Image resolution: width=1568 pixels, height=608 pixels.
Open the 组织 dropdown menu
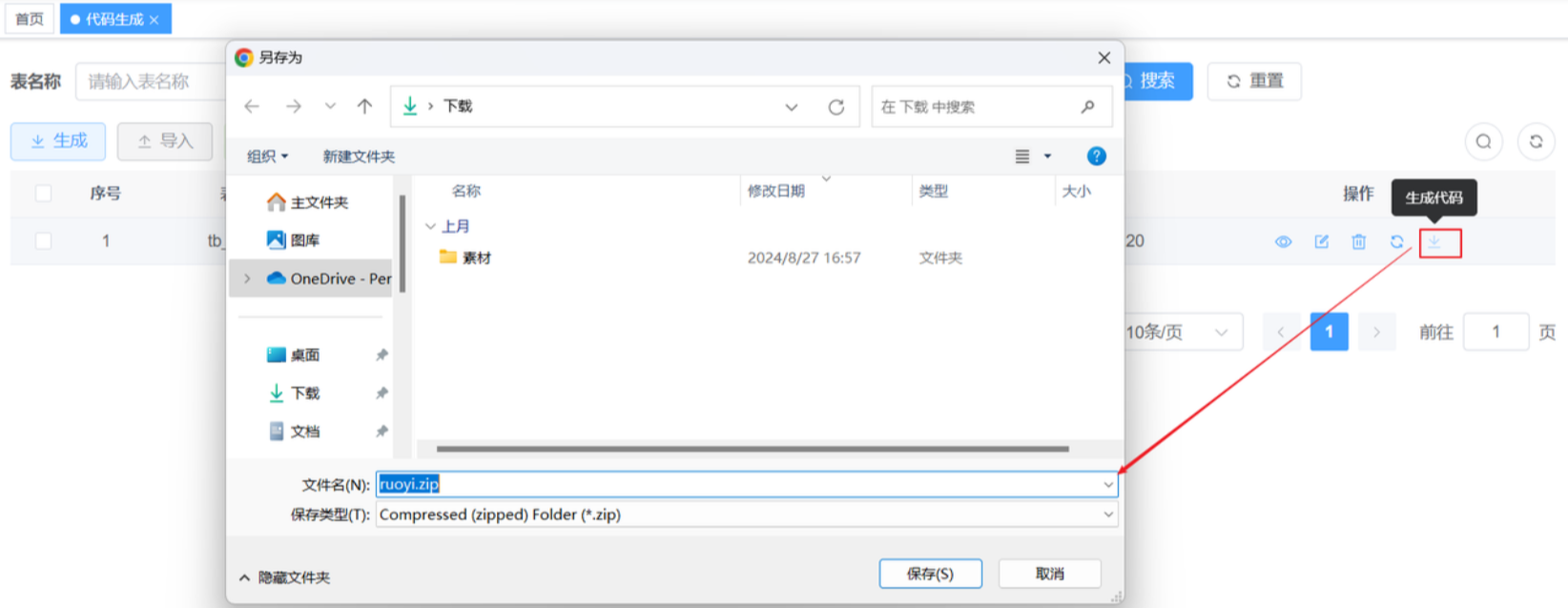coord(267,157)
